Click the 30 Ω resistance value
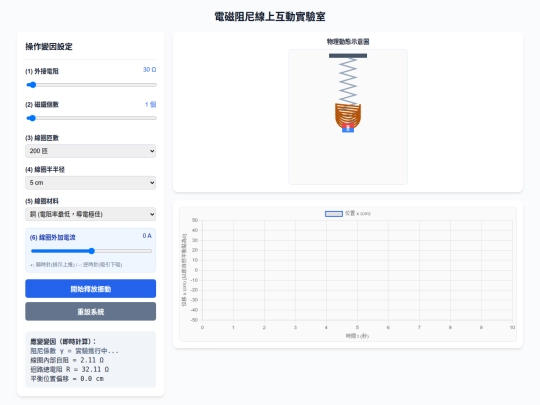 [149, 70]
